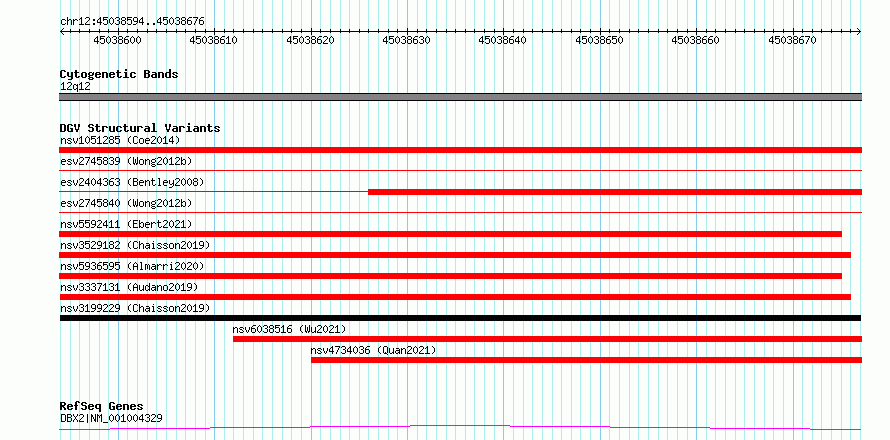Open variant nsv3199229 (Chaisson2019) label
Viewport: 890px width, 440px height.
pos(135,308)
